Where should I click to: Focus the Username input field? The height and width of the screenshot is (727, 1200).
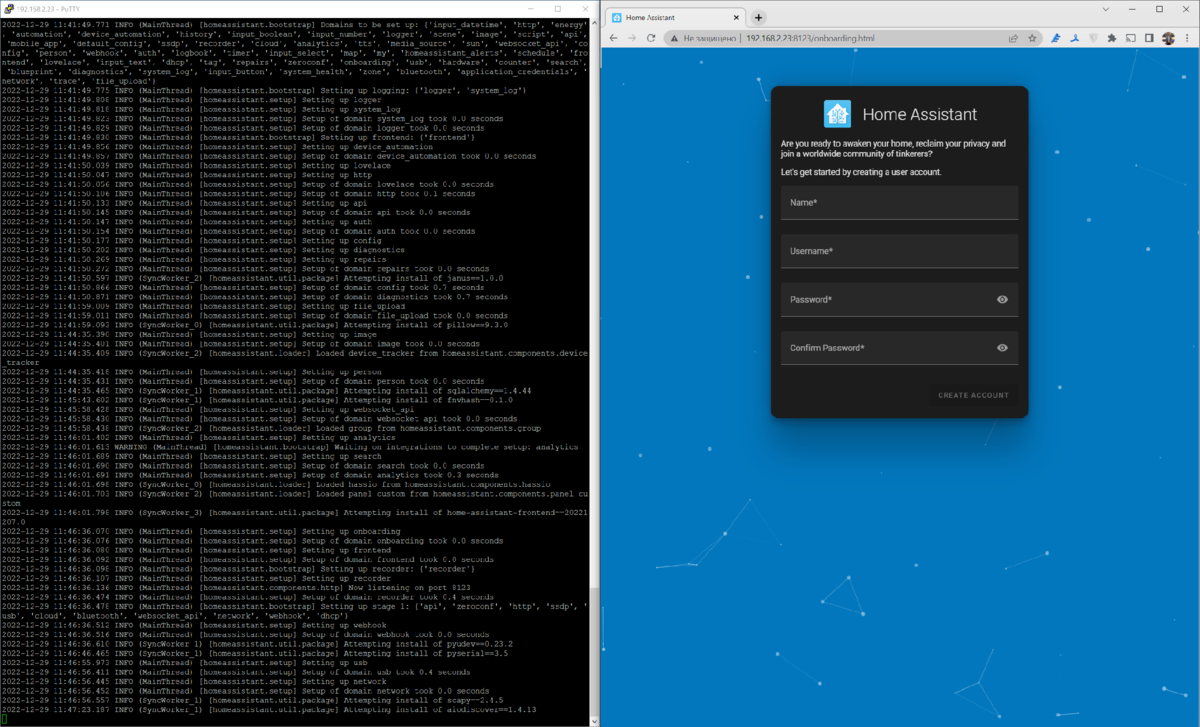(900, 251)
